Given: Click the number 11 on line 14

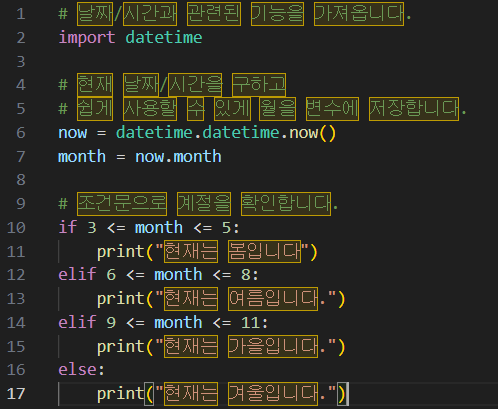Looking at the screenshot, I should (x=250, y=323).
